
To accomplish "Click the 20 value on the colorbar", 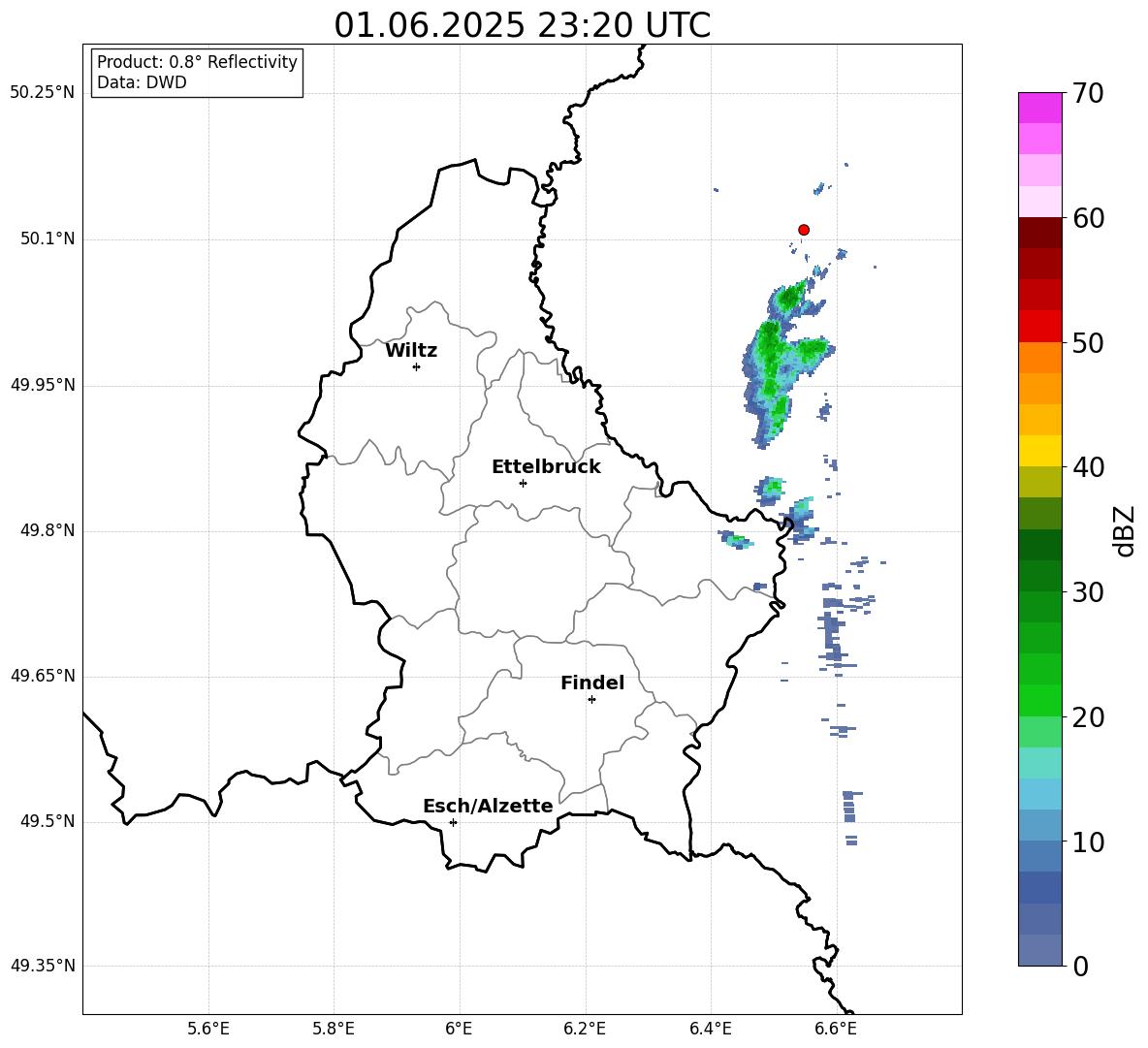I will pyautogui.click(x=1088, y=717).
